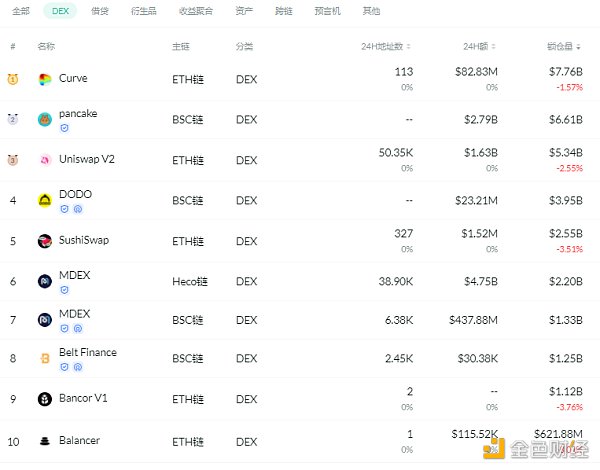Click the SushiSwap logo icon
Viewport: 600px width, 470px height.
click(45, 241)
